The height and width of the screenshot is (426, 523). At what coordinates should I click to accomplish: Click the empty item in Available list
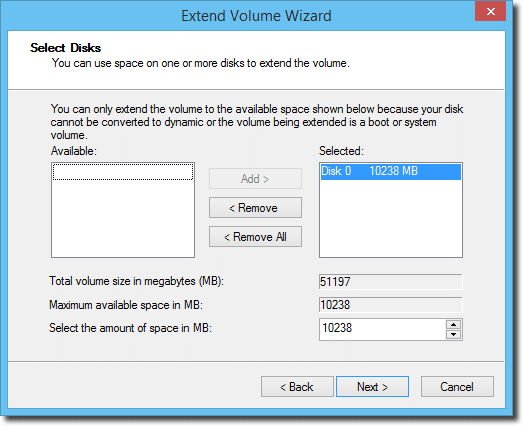(x=123, y=171)
